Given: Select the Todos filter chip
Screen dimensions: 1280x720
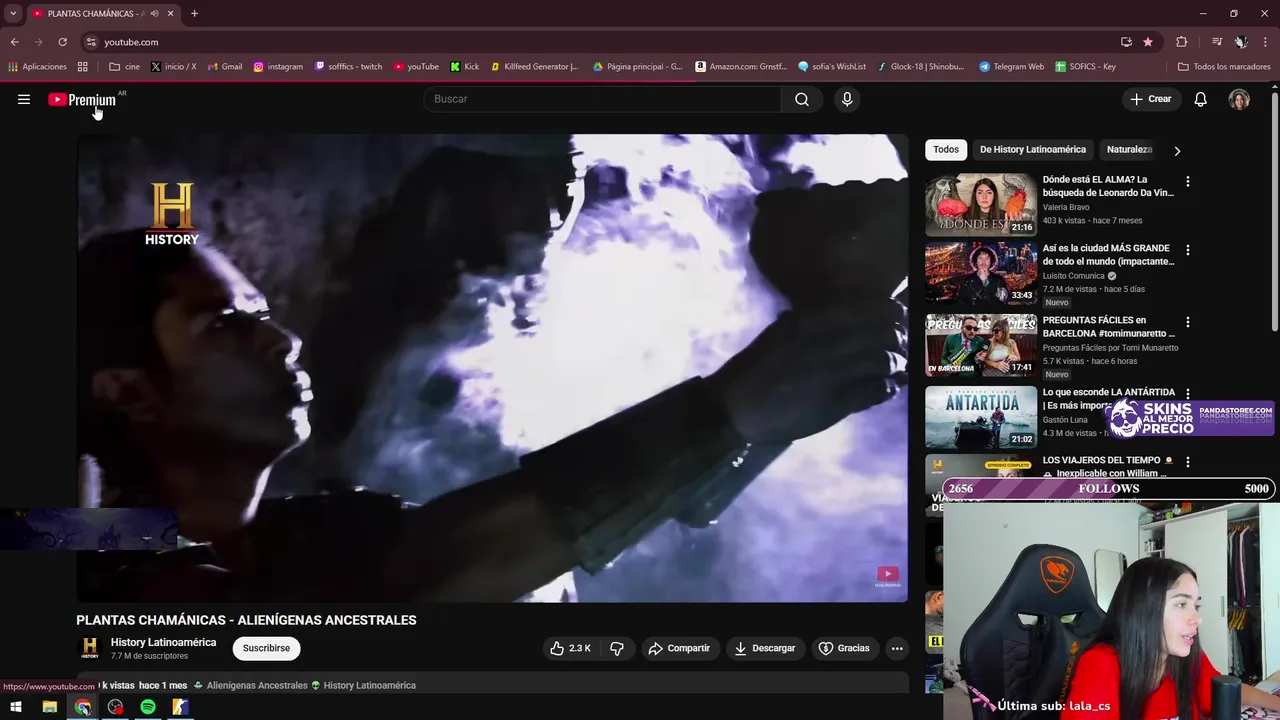Looking at the screenshot, I should (x=946, y=150).
